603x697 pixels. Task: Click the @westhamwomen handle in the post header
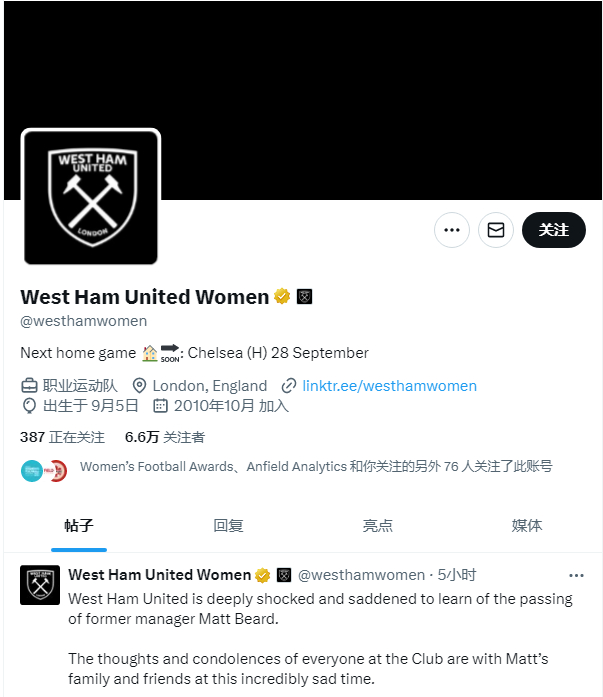pyautogui.click(x=361, y=575)
